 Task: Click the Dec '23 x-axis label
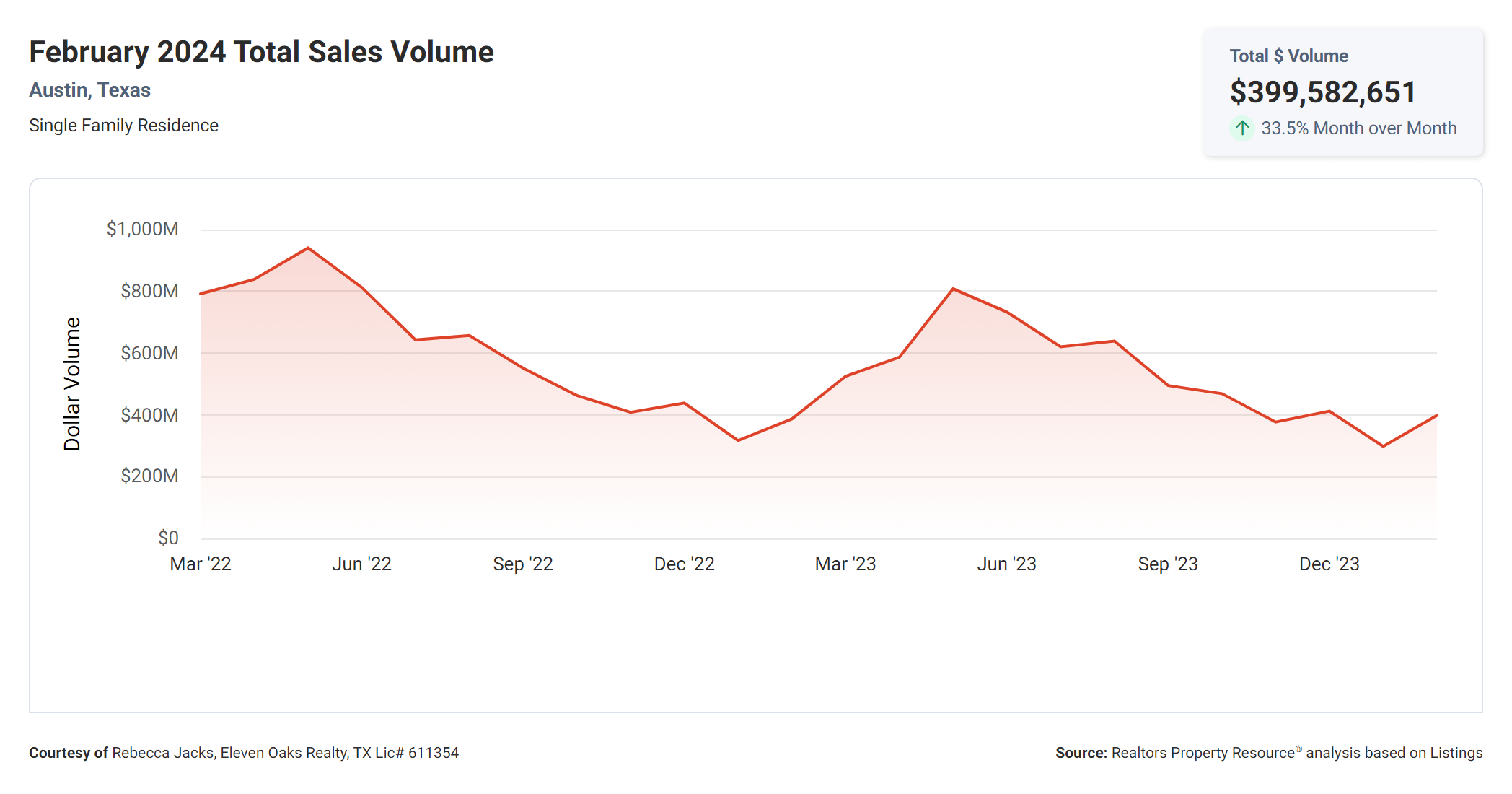1329,564
